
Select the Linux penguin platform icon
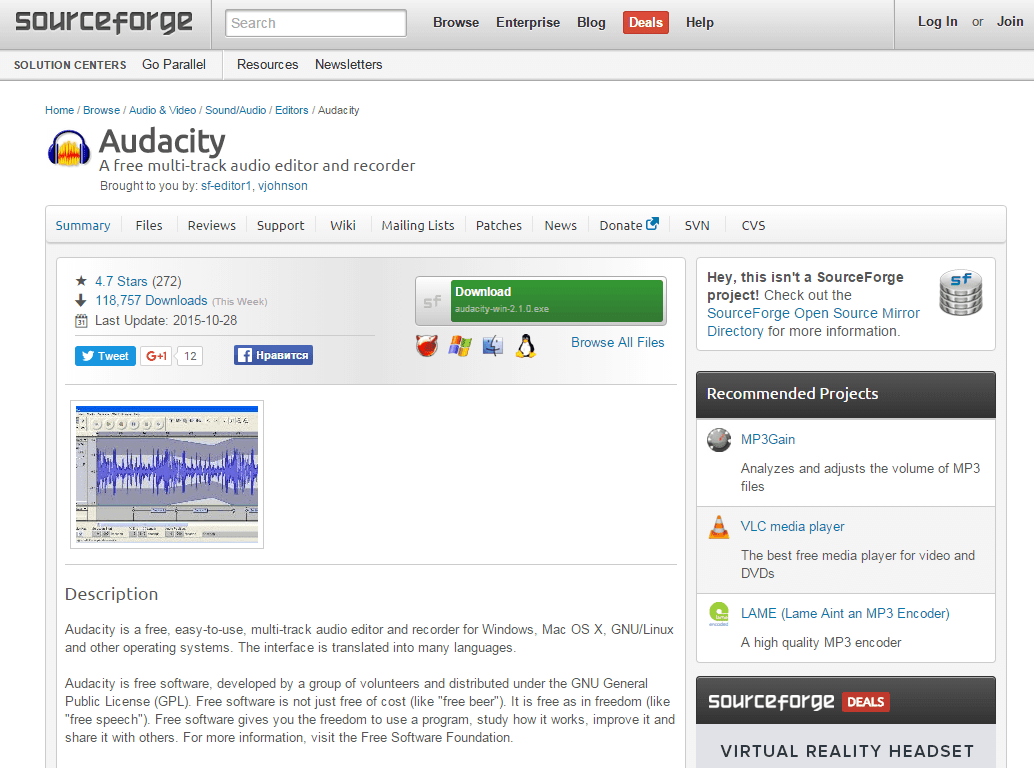pos(526,345)
